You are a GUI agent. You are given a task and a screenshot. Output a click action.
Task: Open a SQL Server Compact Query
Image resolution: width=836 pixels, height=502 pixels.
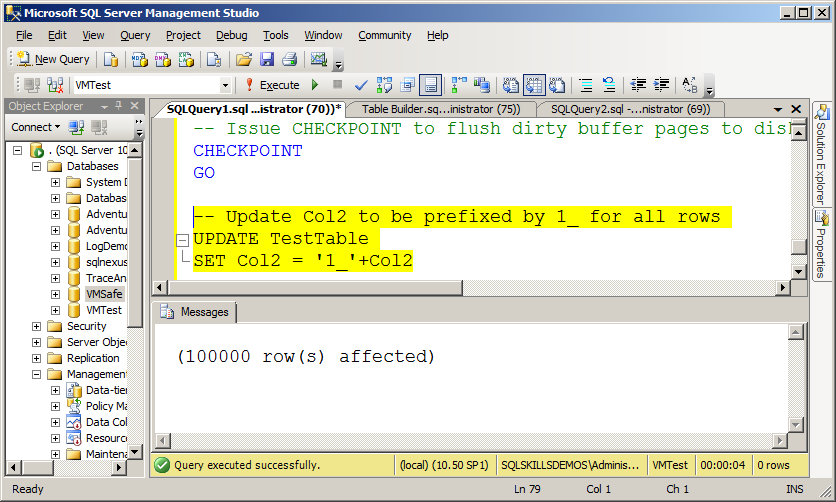(214, 59)
